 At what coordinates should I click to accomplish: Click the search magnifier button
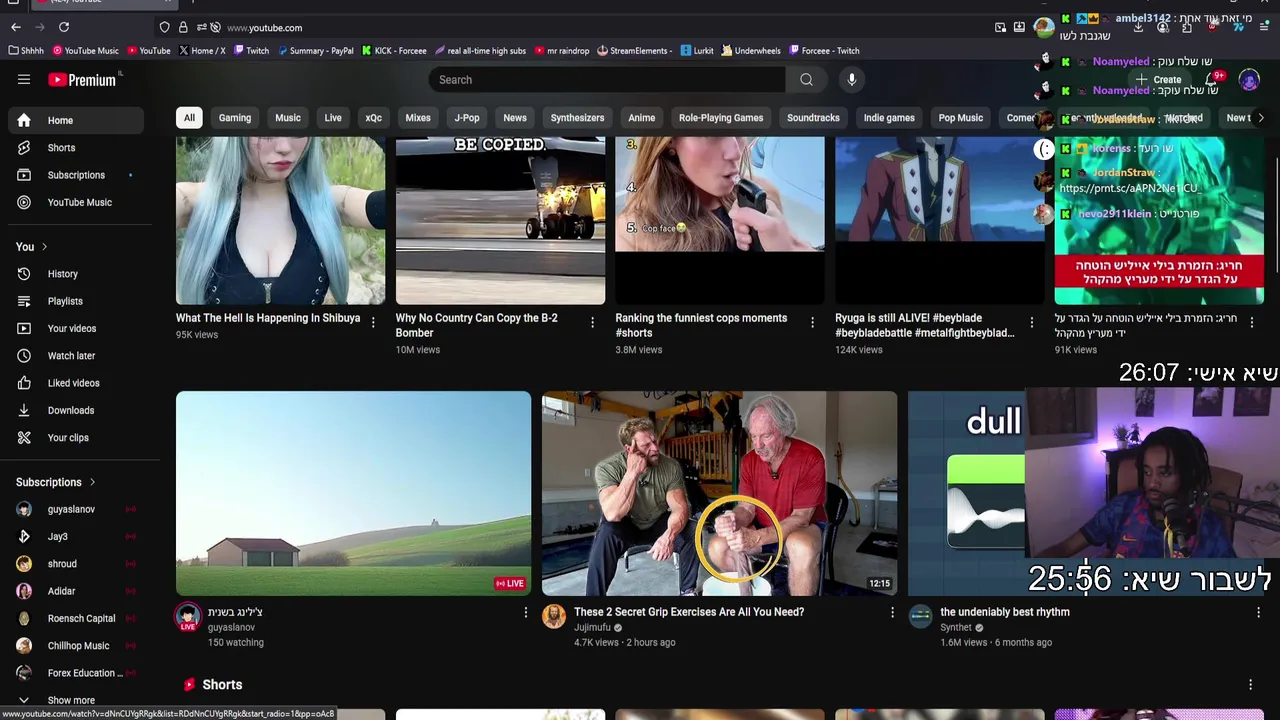806,80
